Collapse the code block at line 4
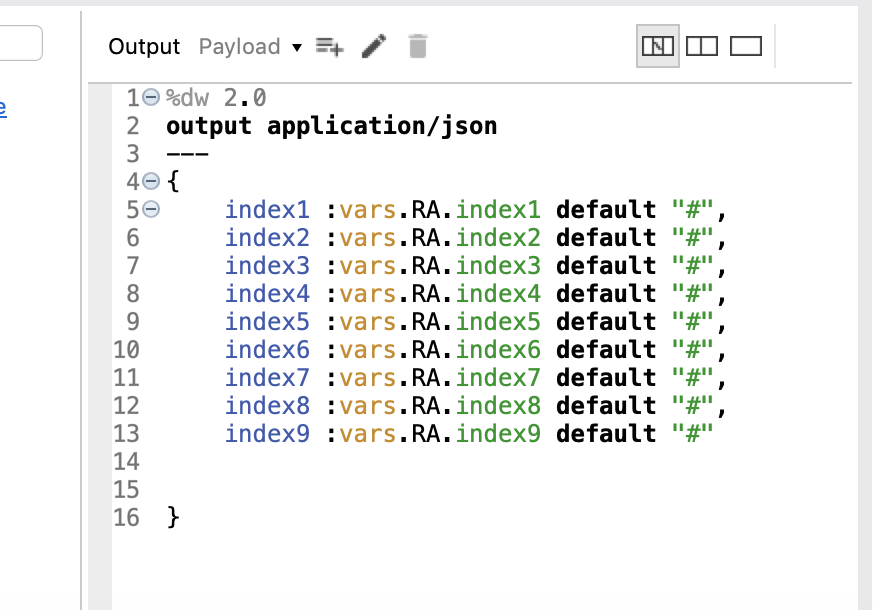878x610 pixels. pos(151,182)
